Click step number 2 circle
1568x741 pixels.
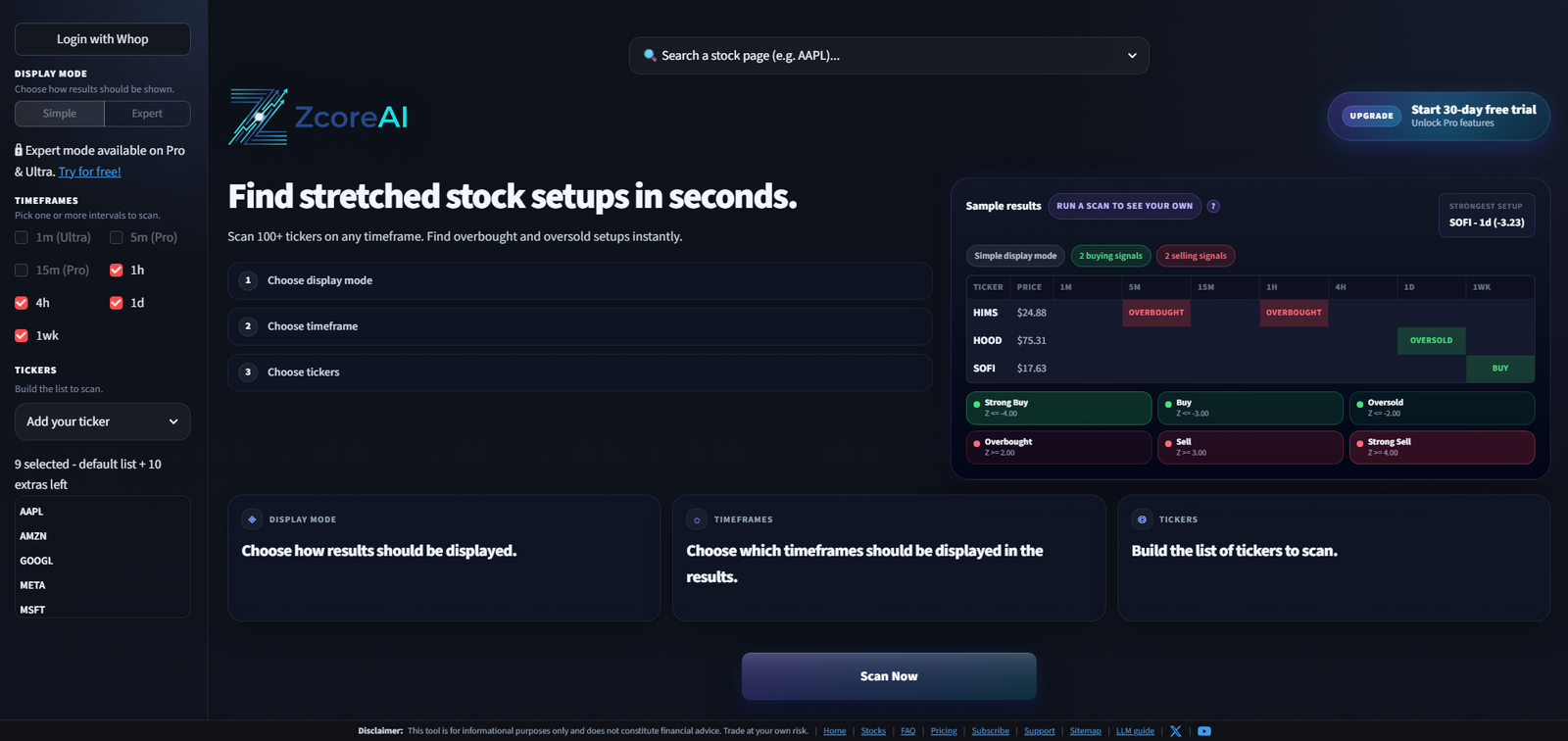point(248,326)
